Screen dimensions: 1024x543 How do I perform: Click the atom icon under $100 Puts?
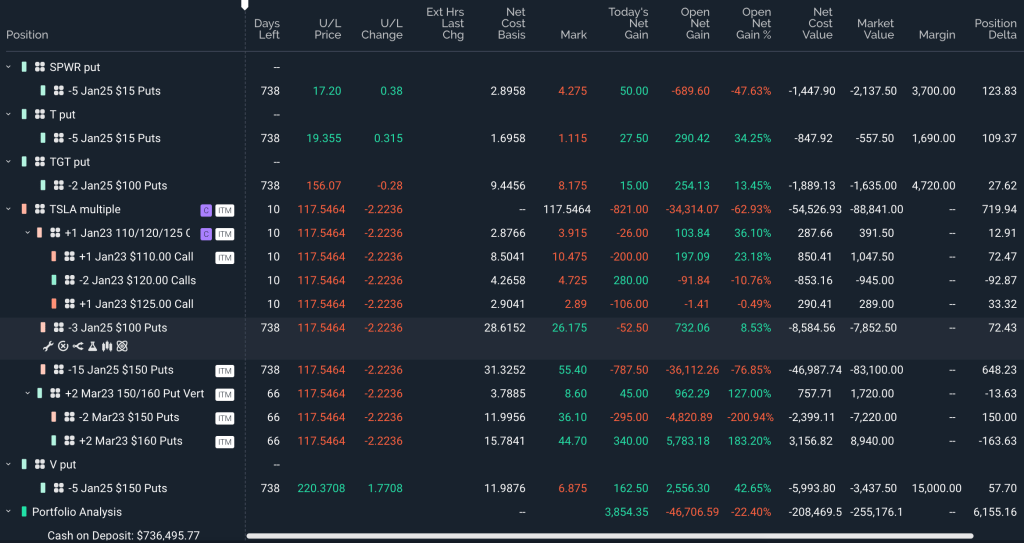pos(122,346)
